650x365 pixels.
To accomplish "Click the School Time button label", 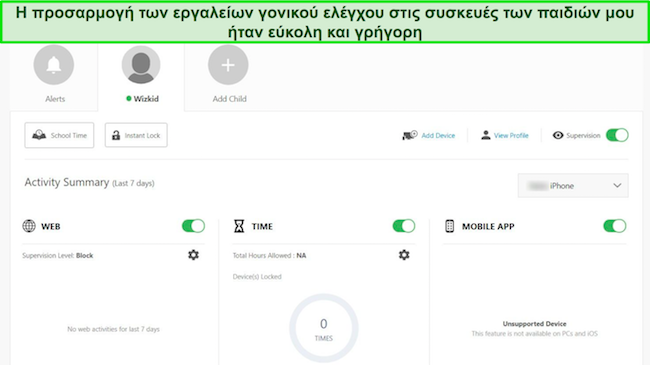I will pyautogui.click(x=69, y=135).
